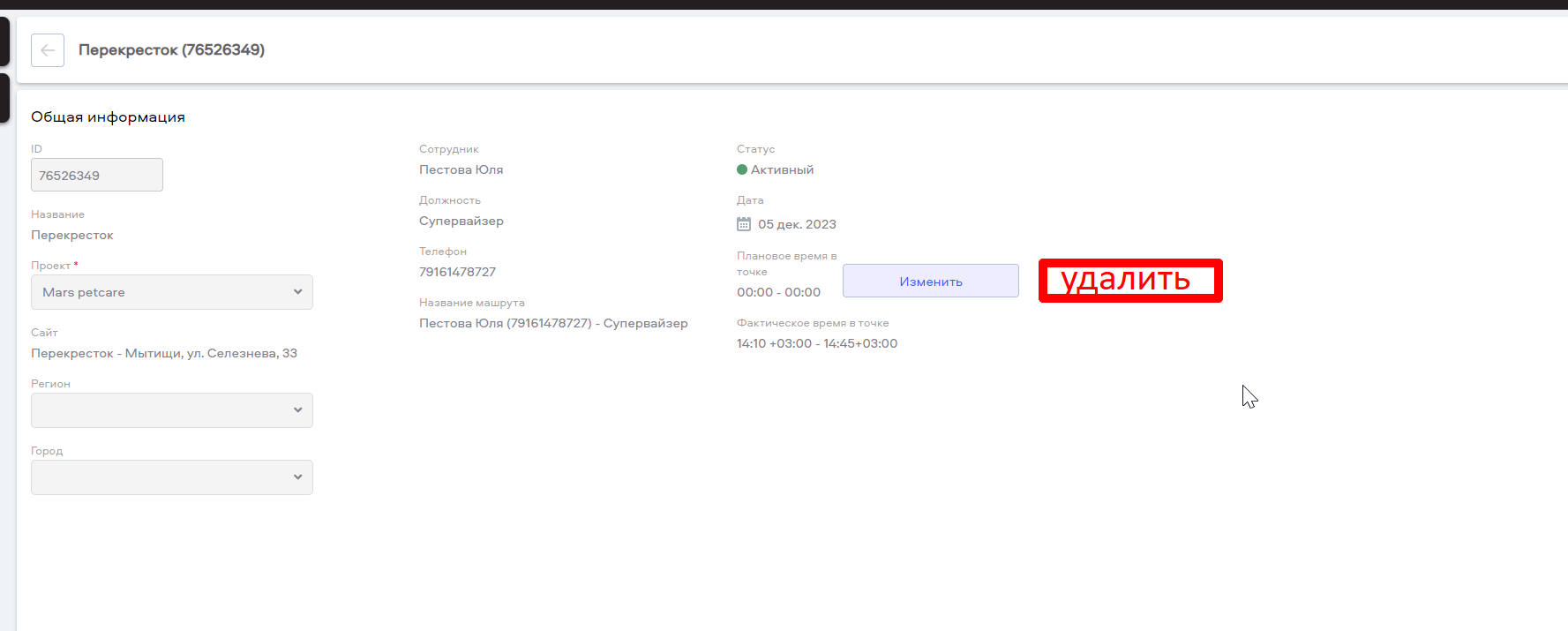Click the actual time 14:10 +03:00 - 14:45+03:00
Viewport: 1568px width, 631px height.
click(817, 343)
